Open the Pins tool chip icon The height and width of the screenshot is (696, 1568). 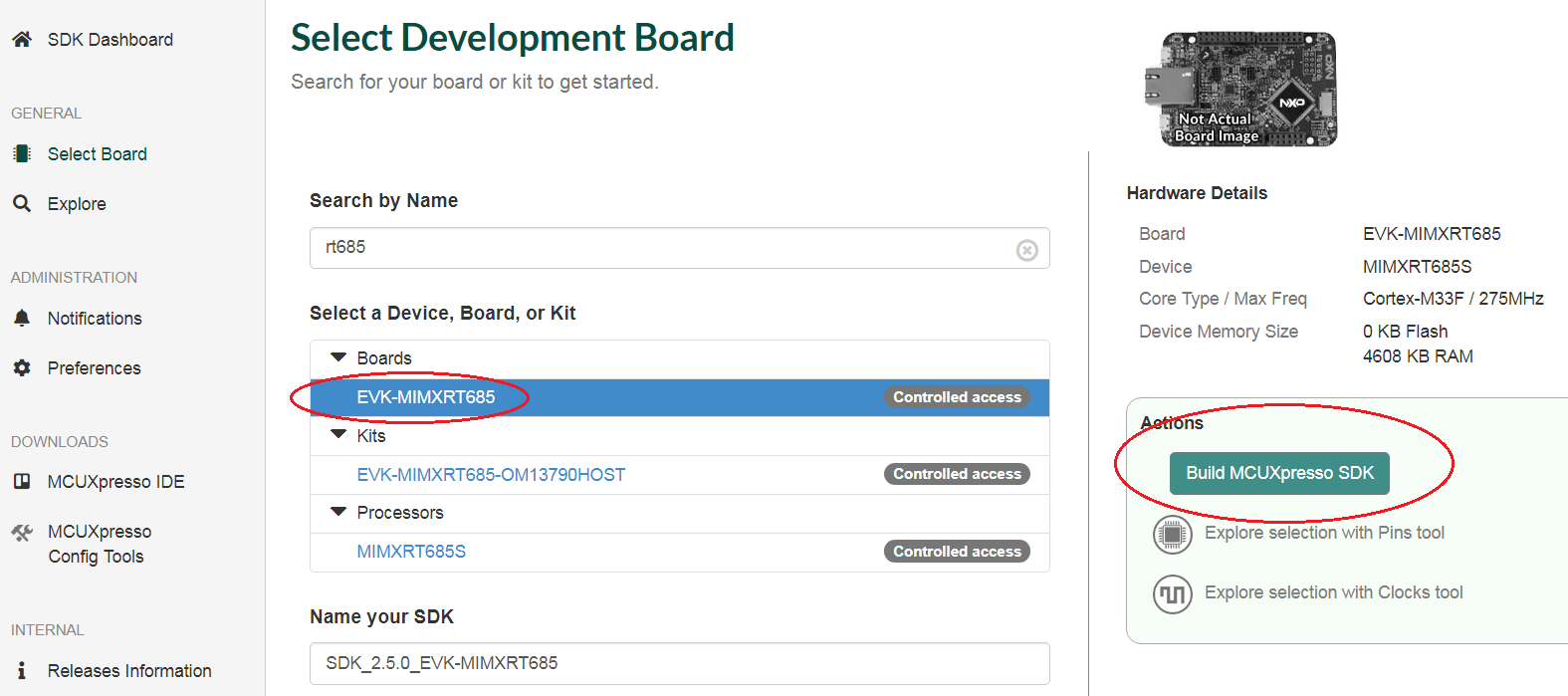[1172, 535]
